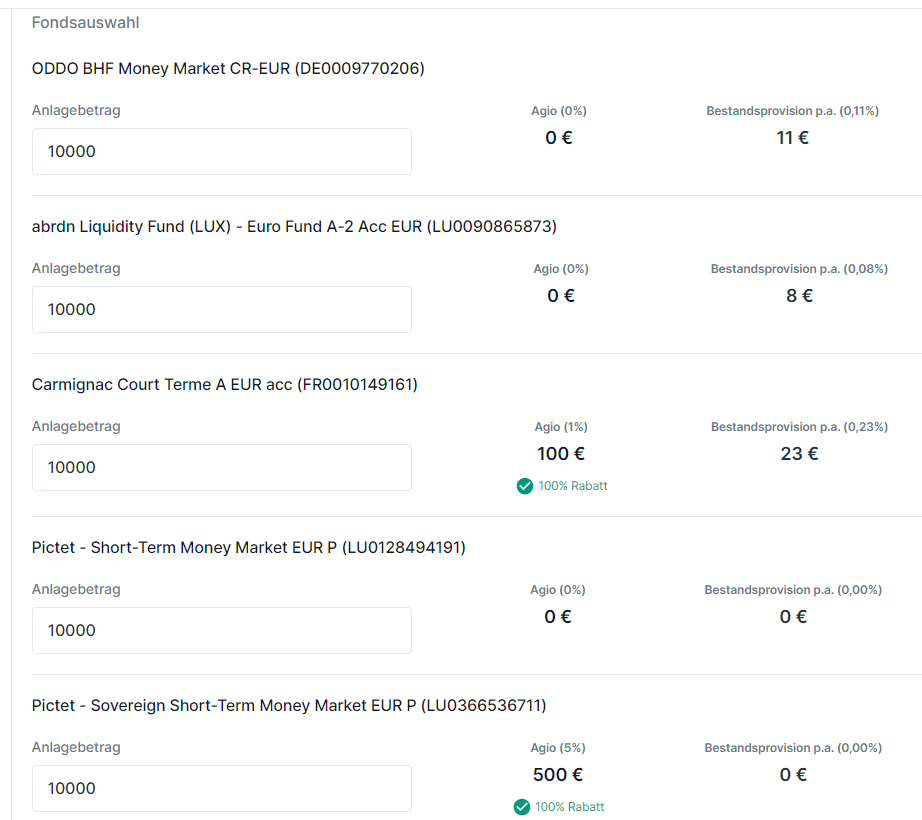Screen dimensions: 922x820
Task: Click the Pictet - Sovereign Short-Term Money Market title
Action: point(289,706)
